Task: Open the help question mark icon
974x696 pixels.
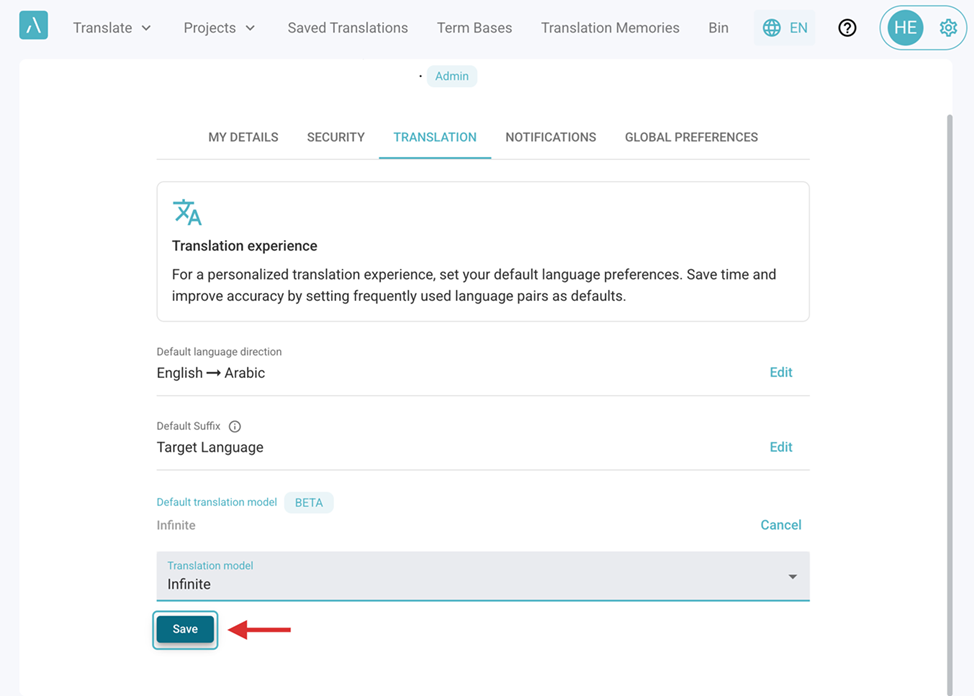Action: (x=847, y=28)
